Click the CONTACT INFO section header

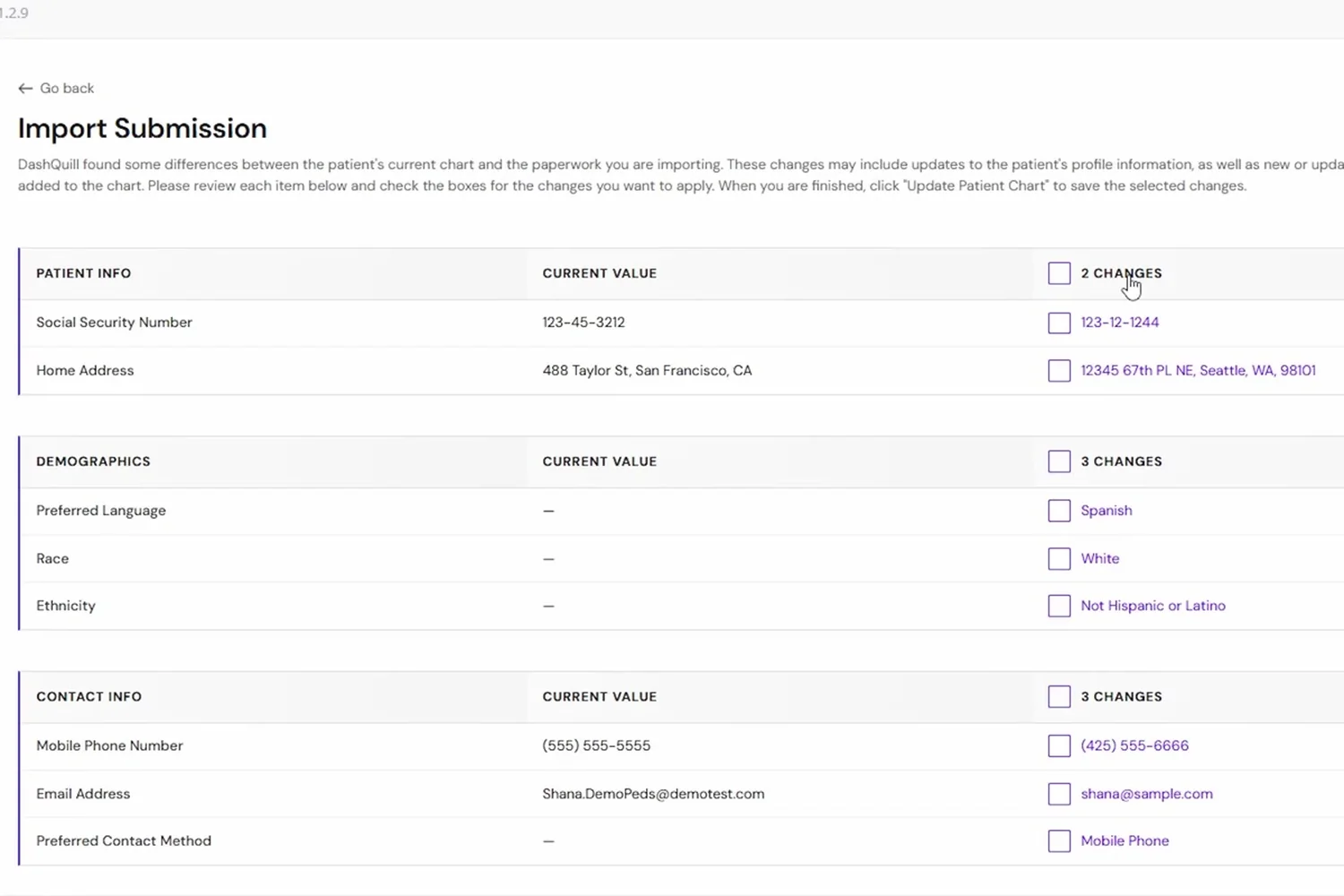pyautogui.click(x=89, y=697)
